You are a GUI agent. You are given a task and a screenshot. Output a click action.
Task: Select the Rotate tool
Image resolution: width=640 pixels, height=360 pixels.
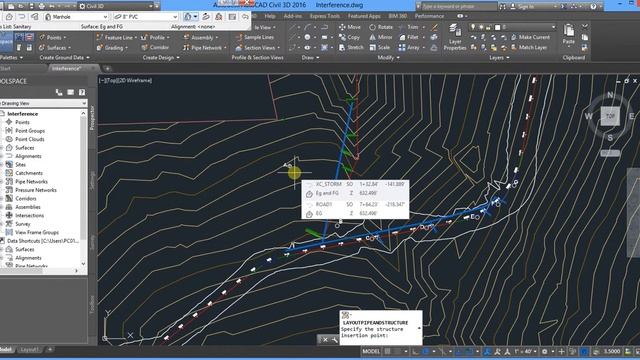click(x=381, y=27)
